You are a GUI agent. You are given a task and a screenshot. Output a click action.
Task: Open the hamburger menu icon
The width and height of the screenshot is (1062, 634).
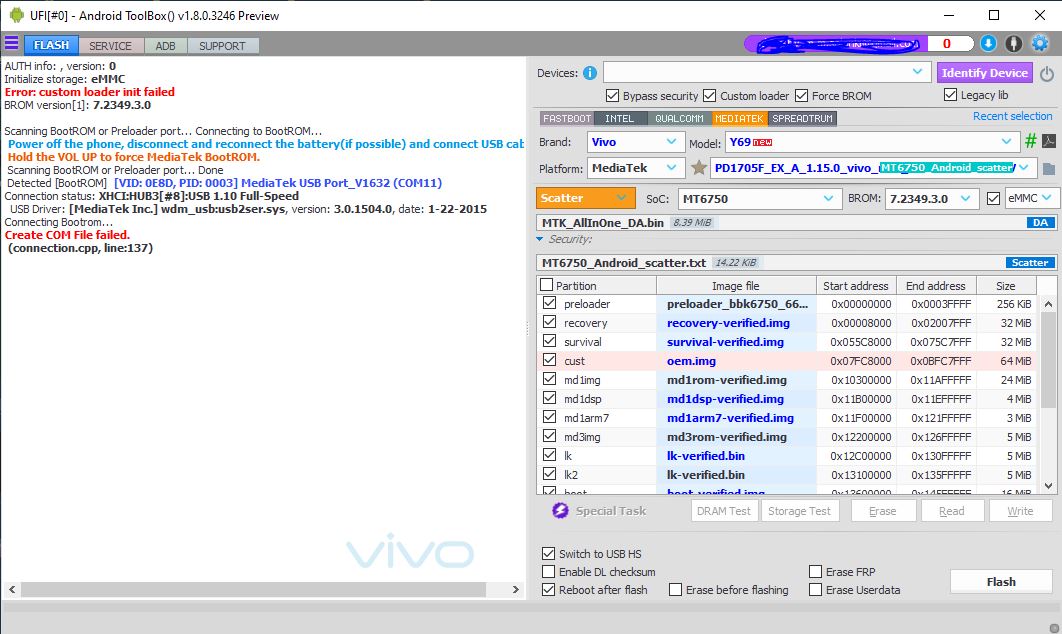pos(12,44)
